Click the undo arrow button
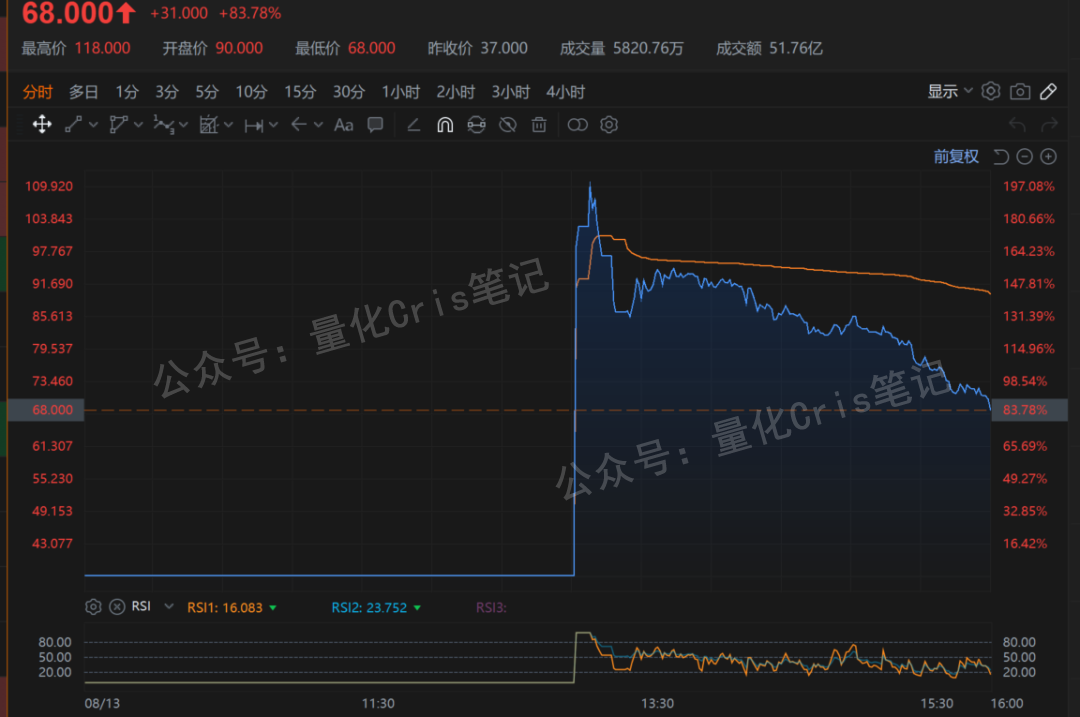This screenshot has width=1080, height=717. point(1018,123)
